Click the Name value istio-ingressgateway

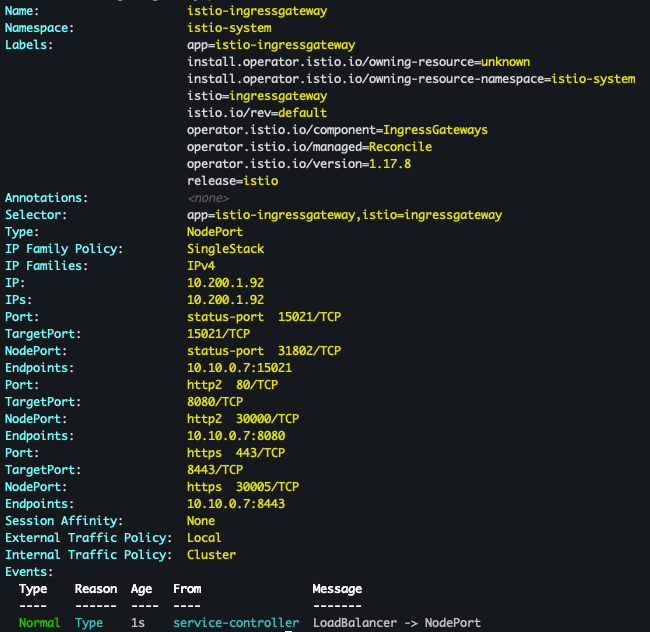(x=257, y=11)
